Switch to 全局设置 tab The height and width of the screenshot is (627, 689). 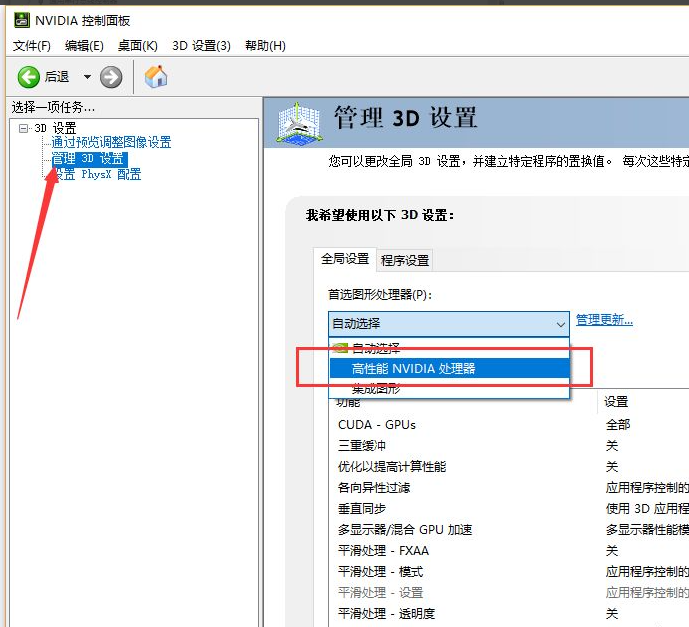pos(345,259)
